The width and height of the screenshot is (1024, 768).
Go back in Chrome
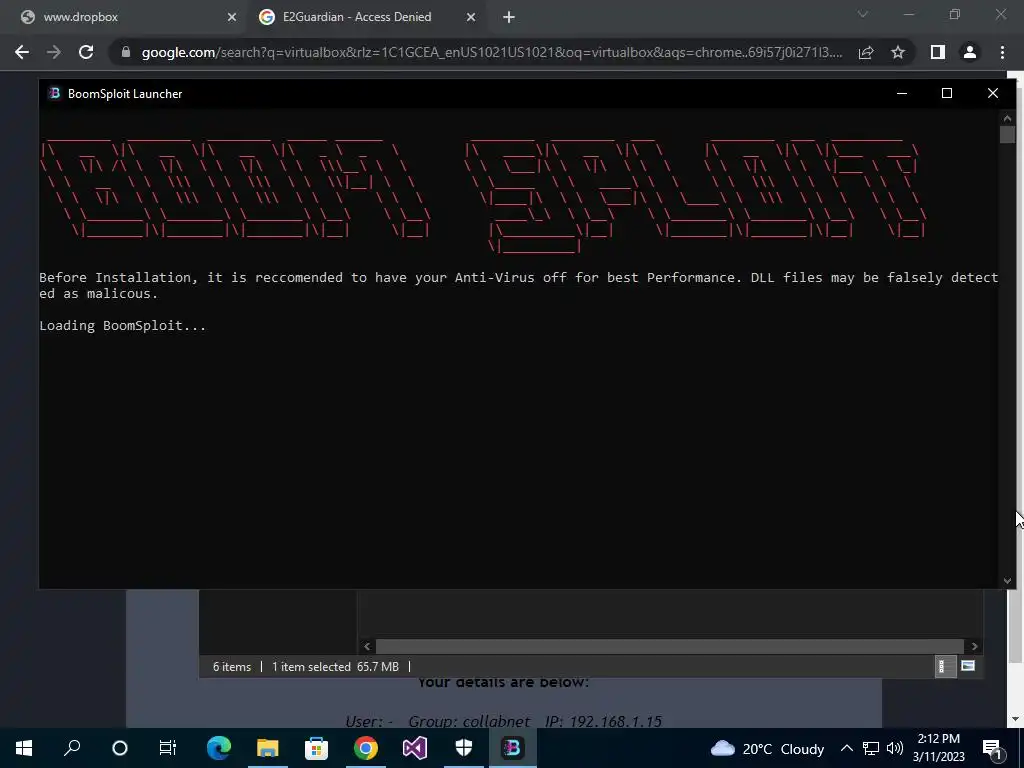pyautogui.click(x=22, y=52)
